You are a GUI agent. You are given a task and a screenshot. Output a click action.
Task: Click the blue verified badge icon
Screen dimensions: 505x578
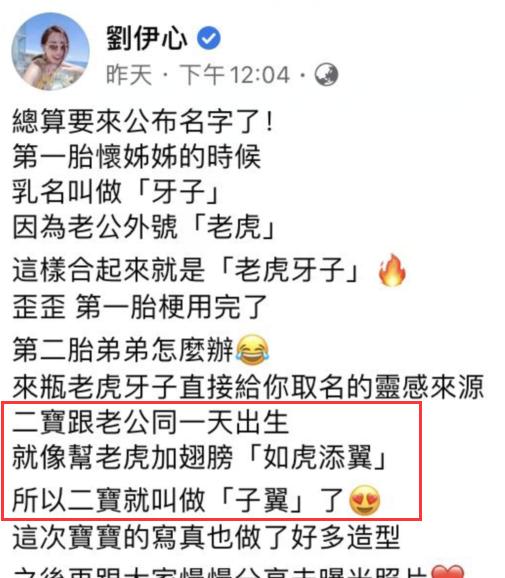(x=209, y=38)
